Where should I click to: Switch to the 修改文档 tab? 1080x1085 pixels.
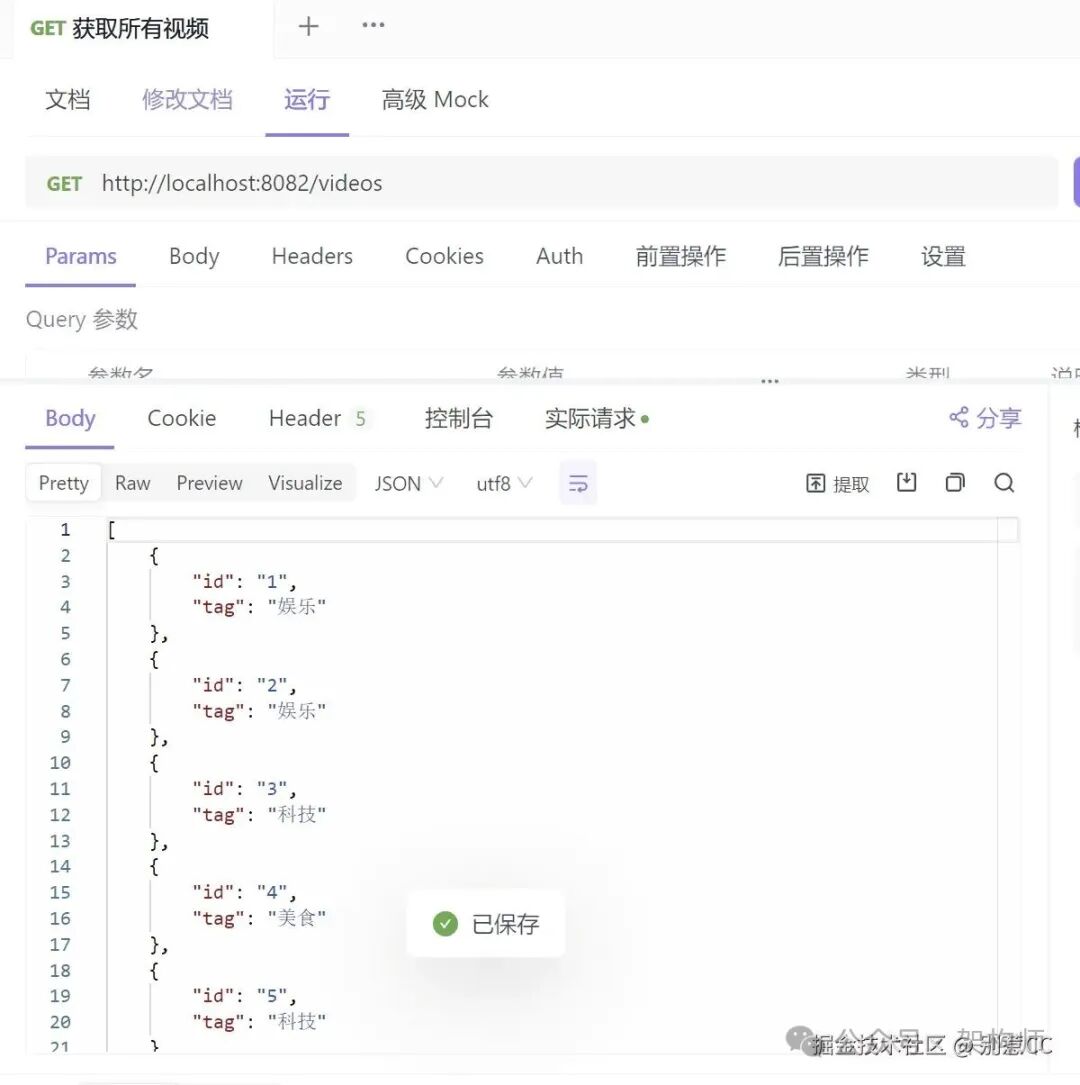187,100
